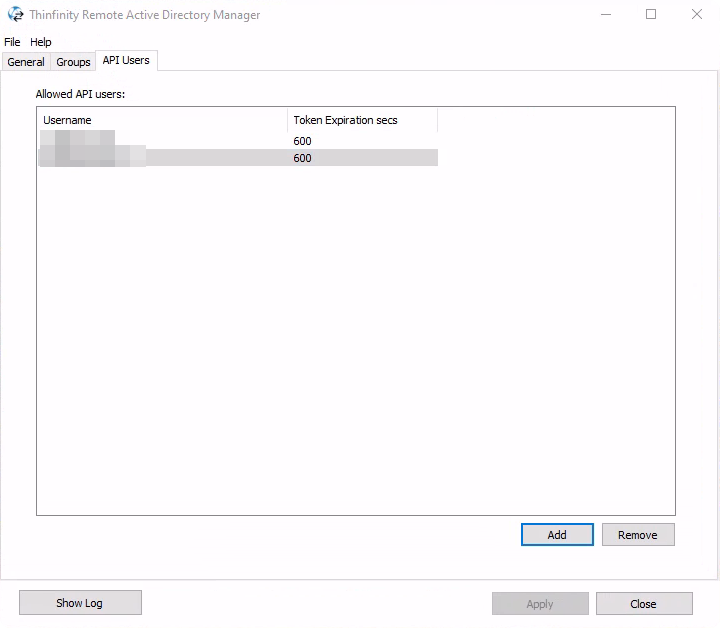Sort by the Username column header

pyautogui.click(x=162, y=120)
